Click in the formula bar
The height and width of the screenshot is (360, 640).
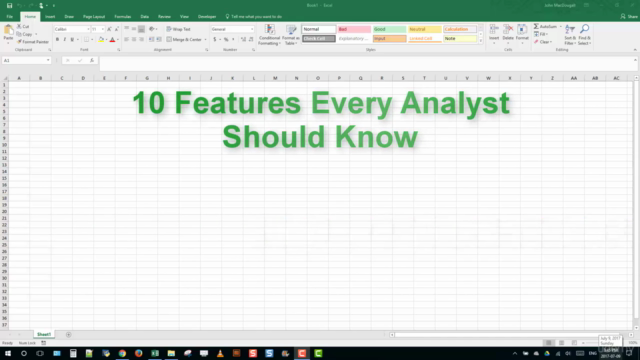coord(366,63)
